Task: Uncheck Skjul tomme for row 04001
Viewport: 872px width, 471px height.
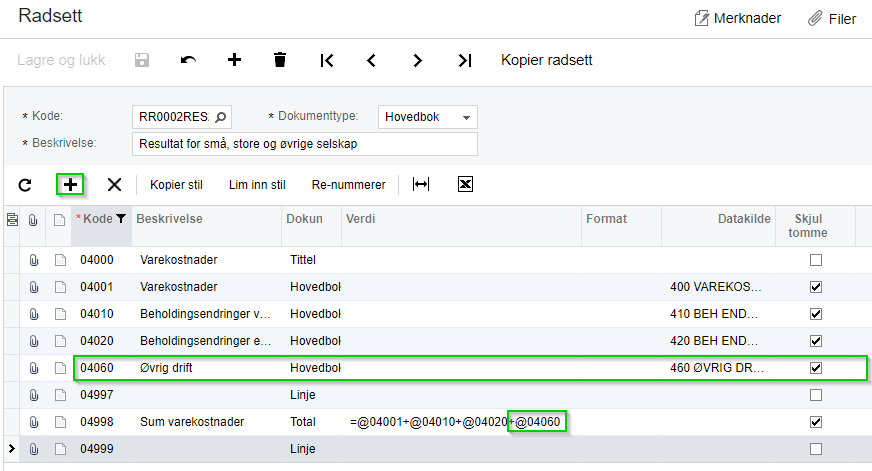Action: 816,287
